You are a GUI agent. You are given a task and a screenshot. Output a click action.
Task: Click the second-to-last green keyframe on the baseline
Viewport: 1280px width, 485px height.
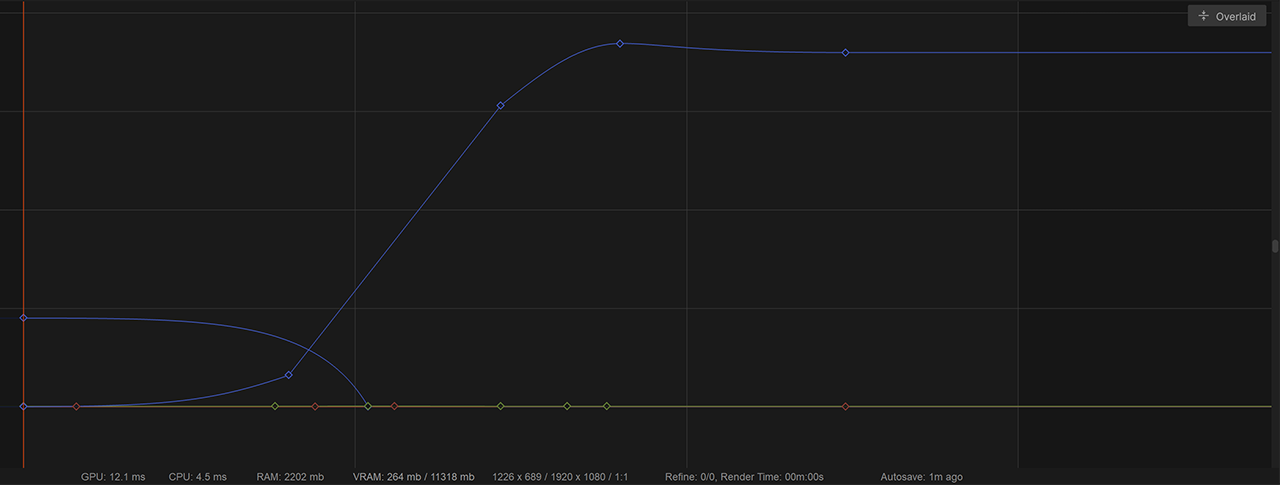pyautogui.click(x=567, y=406)
